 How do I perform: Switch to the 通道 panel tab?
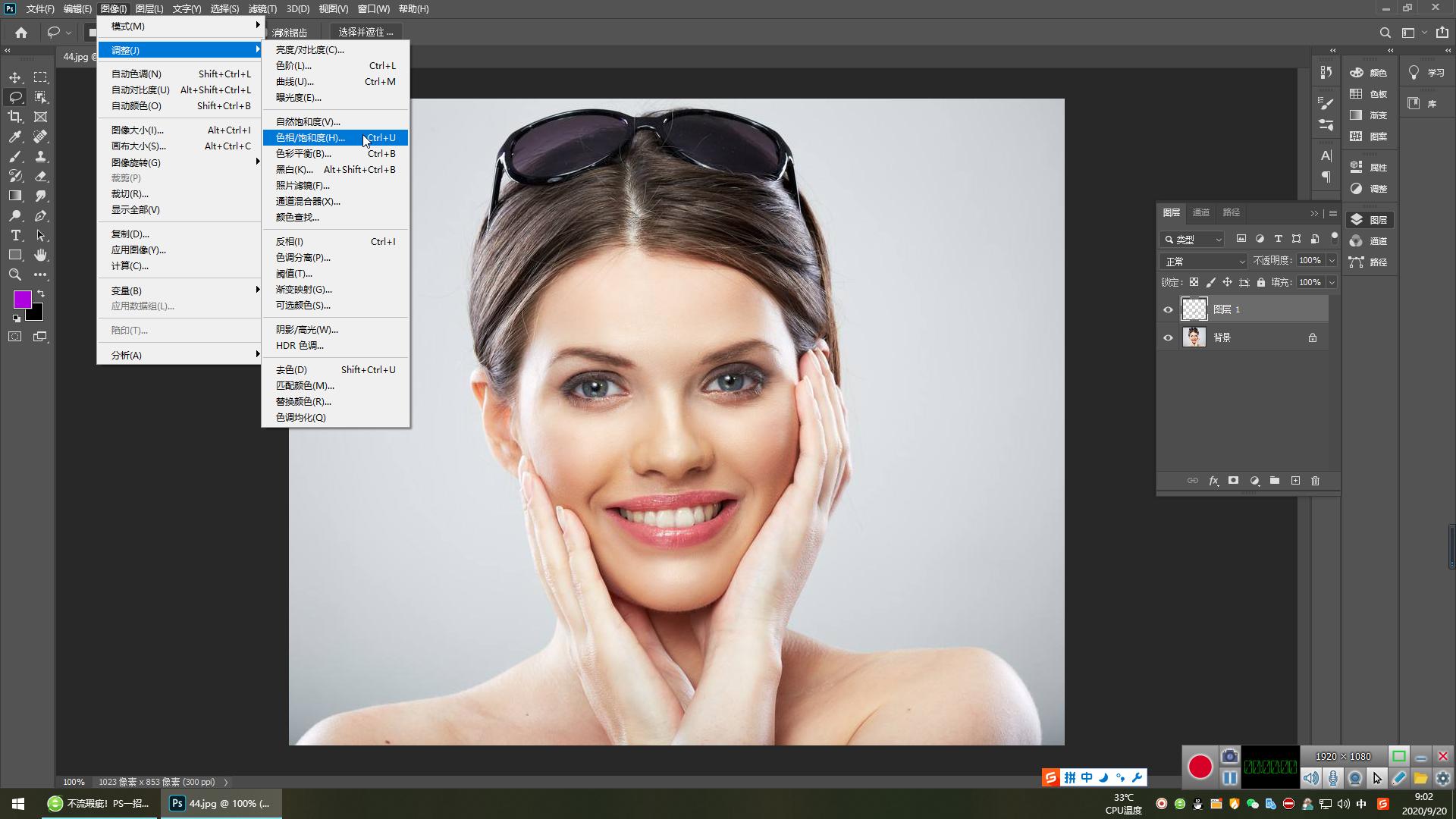click(x=1200, y=212)
